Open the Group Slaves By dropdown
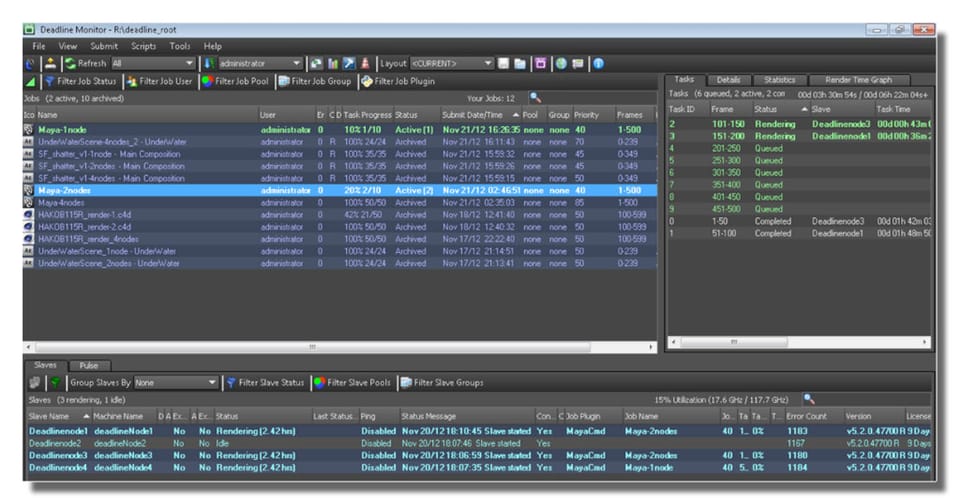This screenshot has width=960, height=503. (x=176, y=382)
